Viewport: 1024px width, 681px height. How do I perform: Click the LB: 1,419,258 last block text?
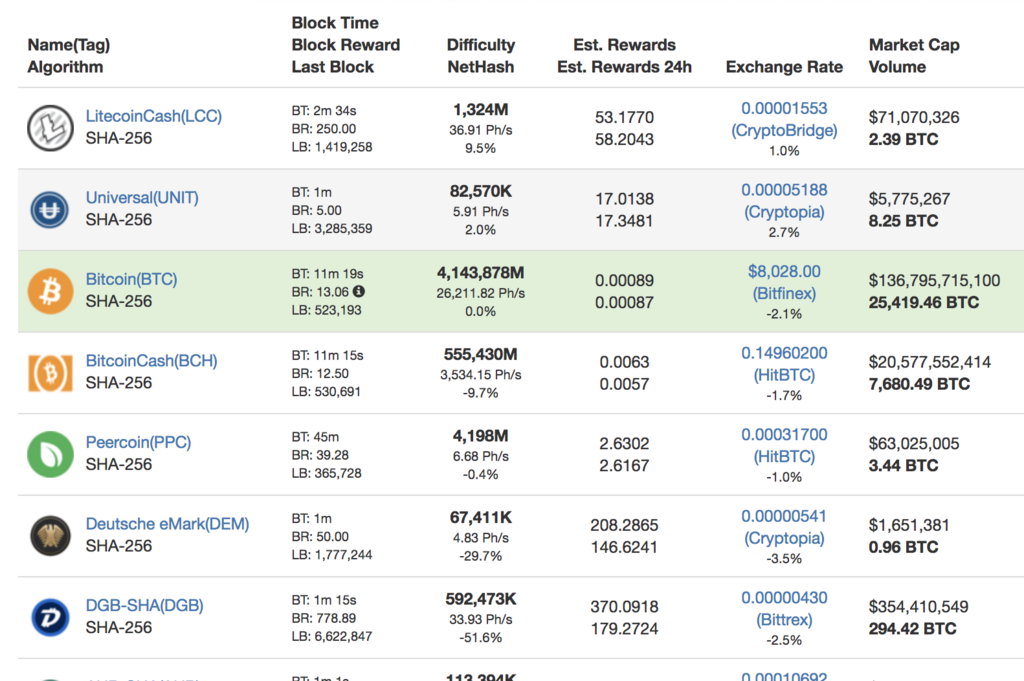coord(332,147)
